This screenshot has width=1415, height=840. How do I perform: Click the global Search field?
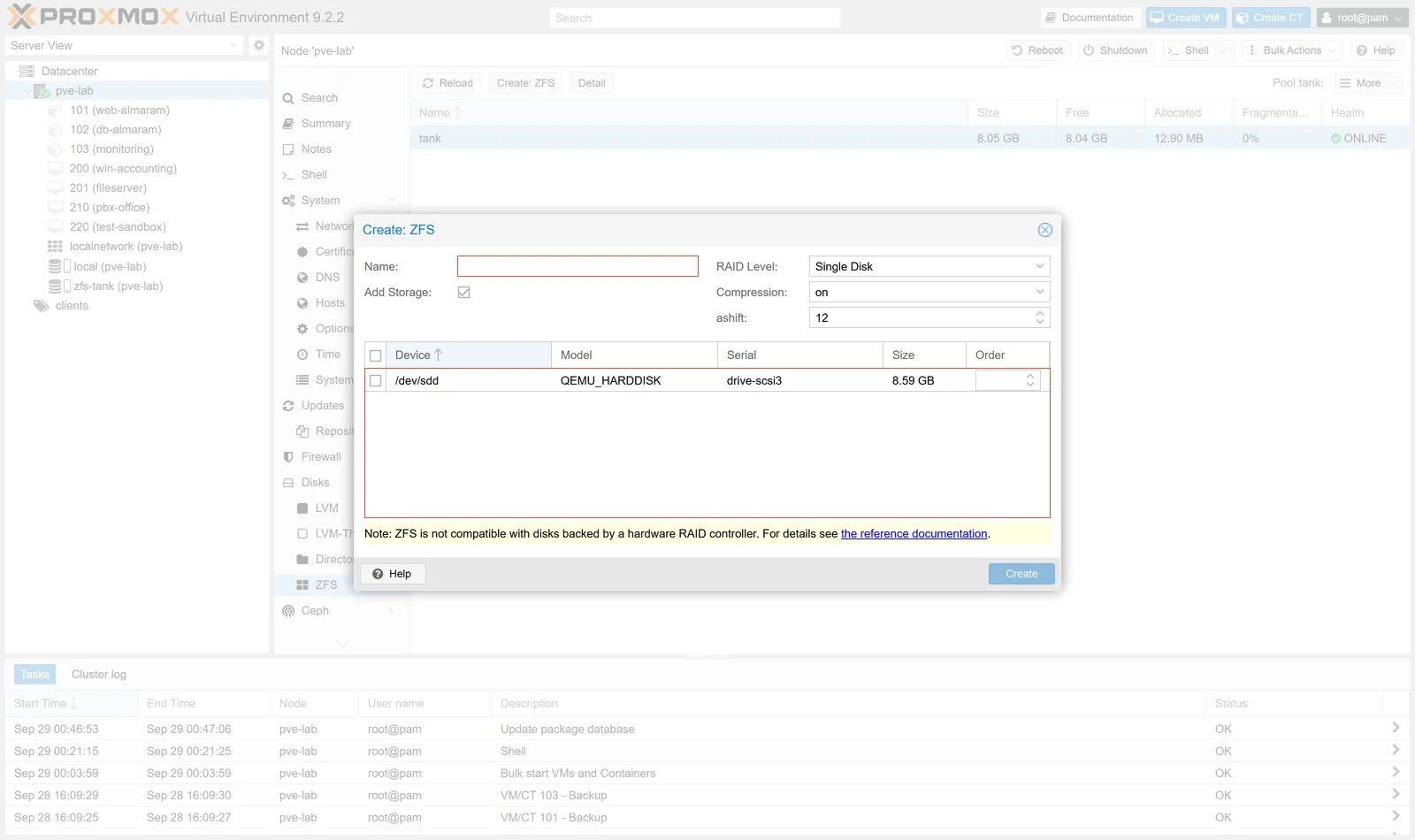tap(694, 18)
